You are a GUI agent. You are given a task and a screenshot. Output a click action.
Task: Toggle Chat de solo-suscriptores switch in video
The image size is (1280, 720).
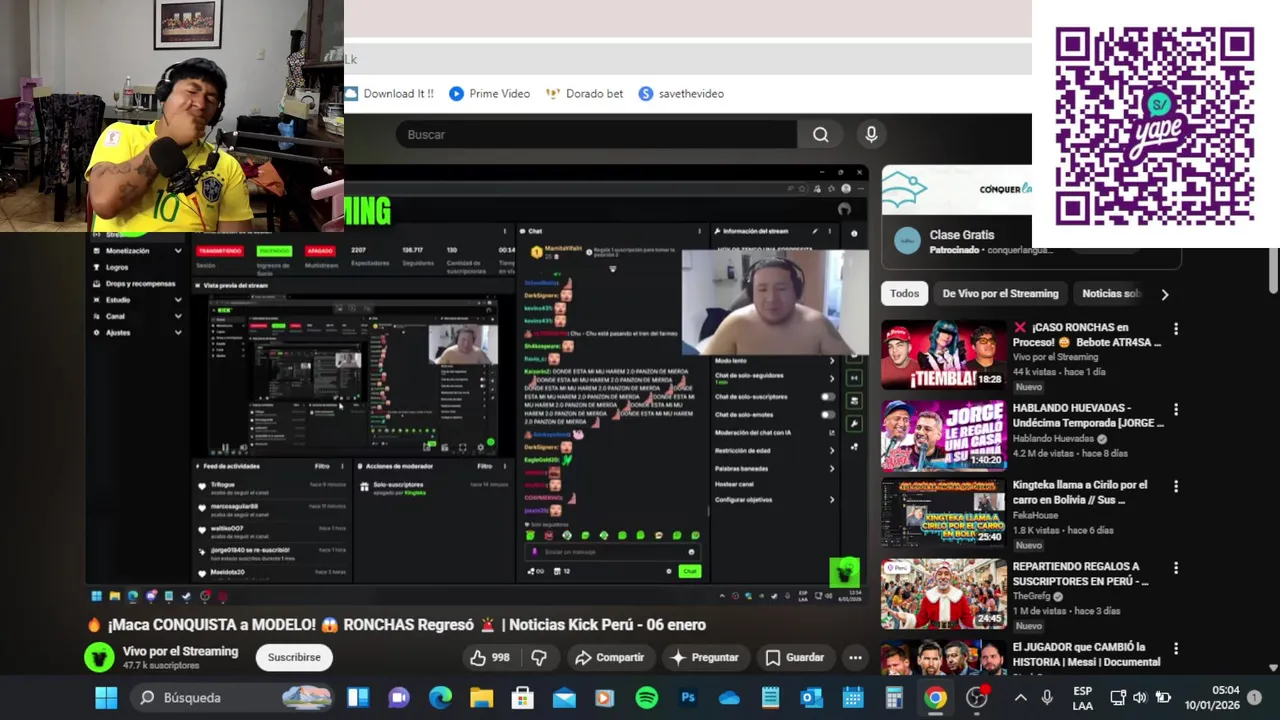click(827, 397)
